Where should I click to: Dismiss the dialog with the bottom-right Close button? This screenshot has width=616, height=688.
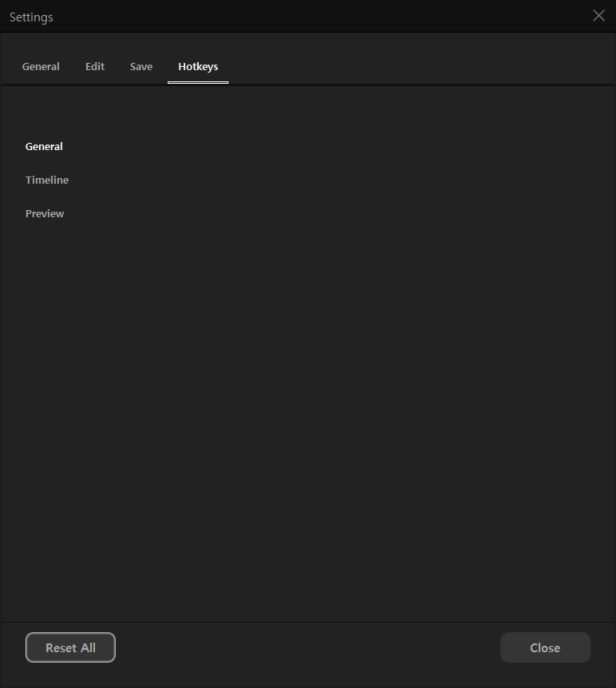click(x=545, y=648)
